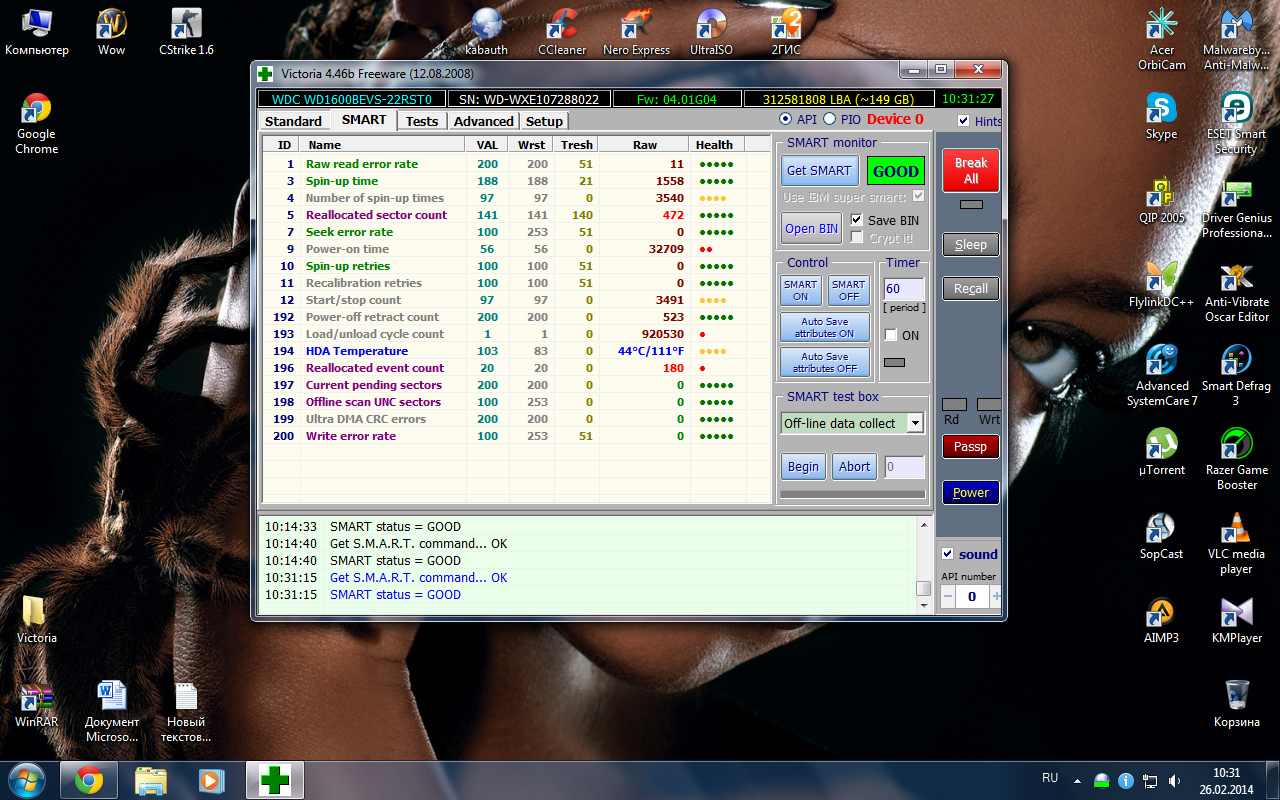1280x800 pixels.
Task: Turn SMART on with SMART ON button
Action: (x=801, y=290)
